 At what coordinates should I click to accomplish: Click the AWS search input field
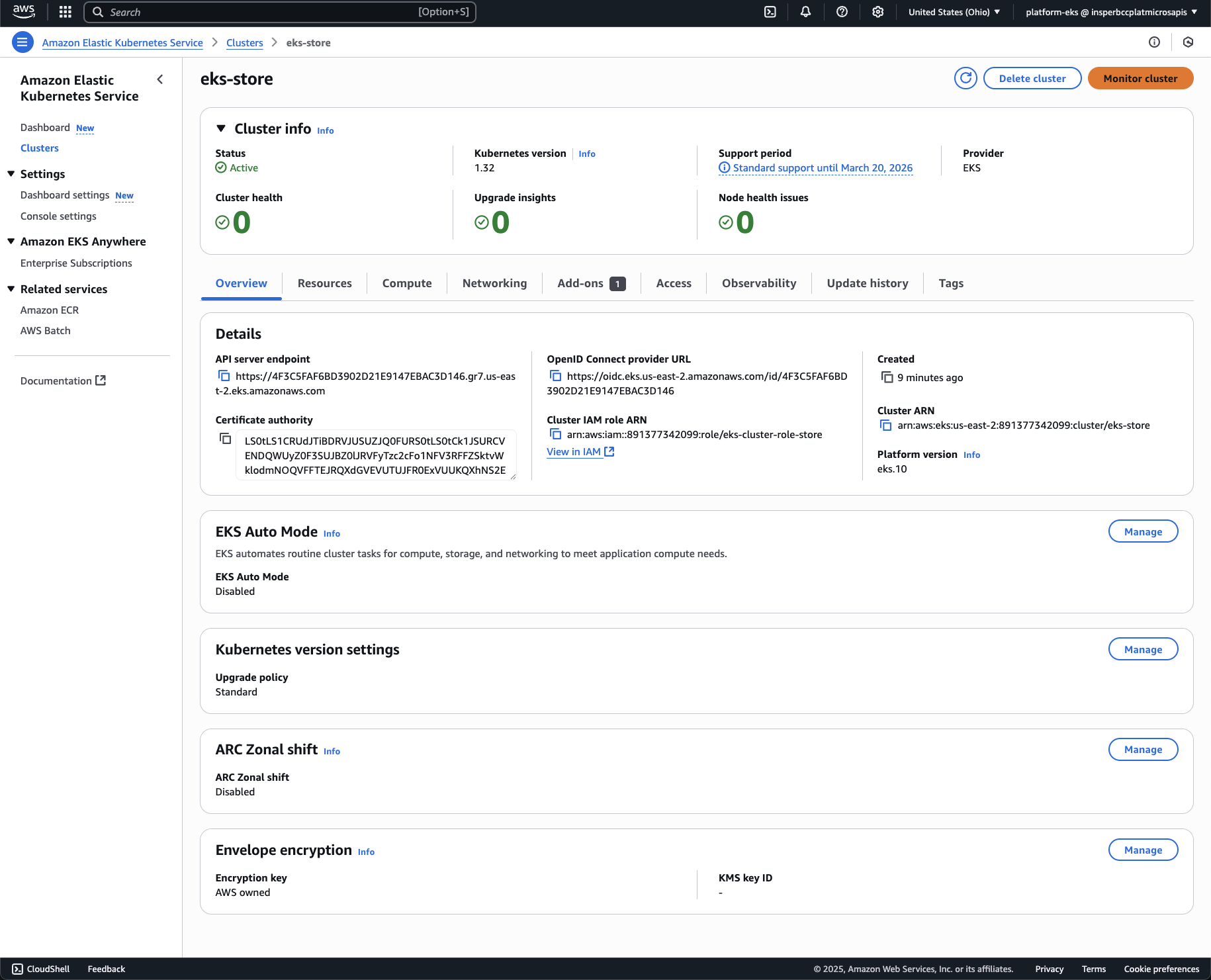pyautogui.click(x=265, y=12)
